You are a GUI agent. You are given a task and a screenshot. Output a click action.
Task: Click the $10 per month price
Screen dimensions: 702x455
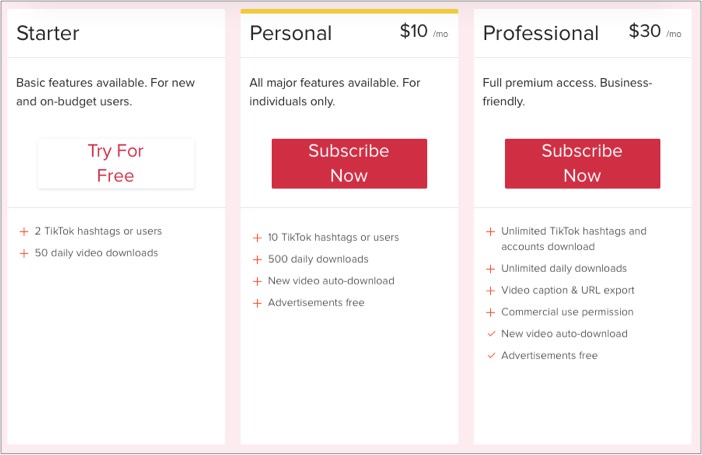pos(424,31)
